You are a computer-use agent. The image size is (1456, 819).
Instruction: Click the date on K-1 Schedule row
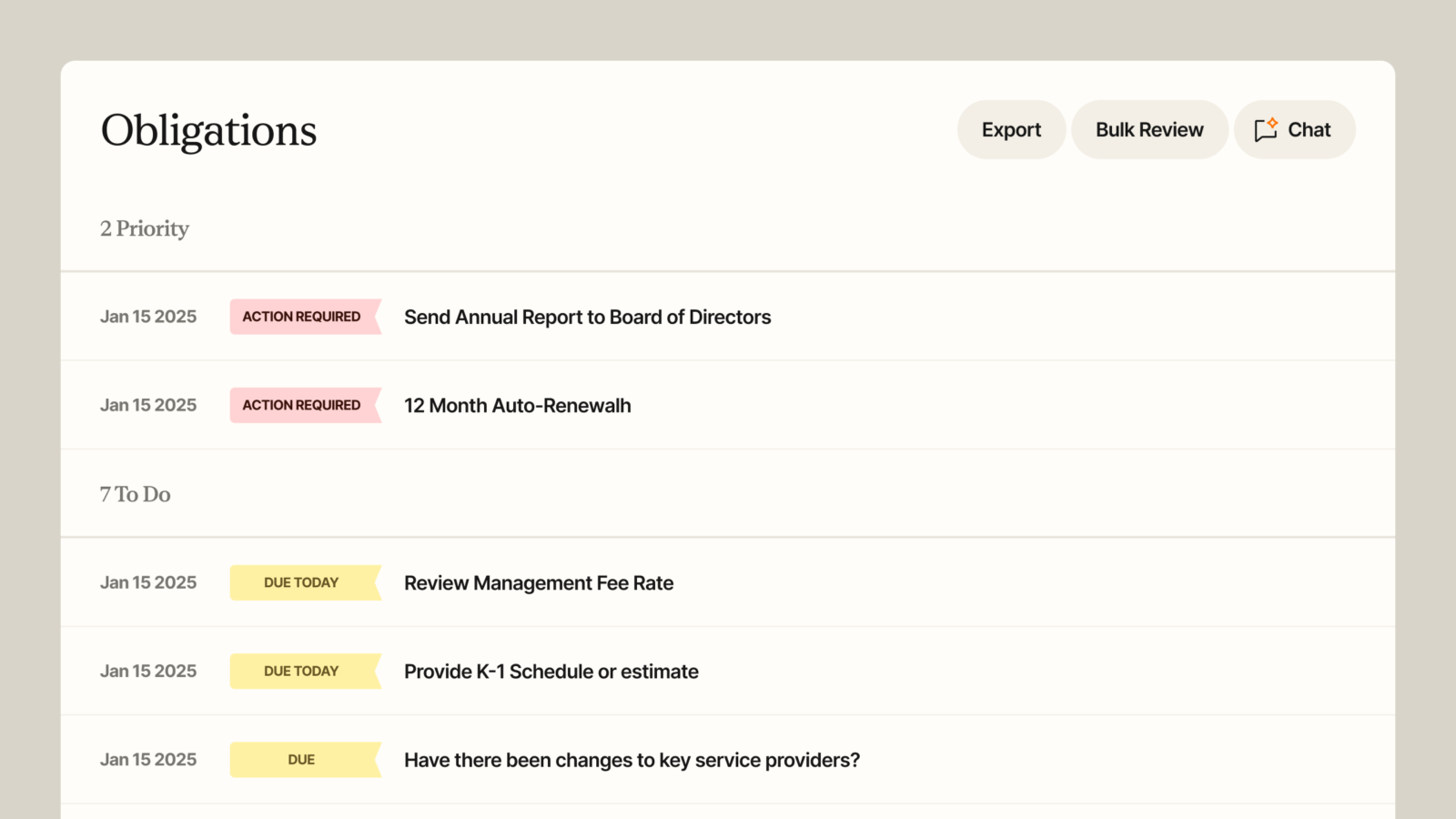pyautogui.click(x=148, y=671)
